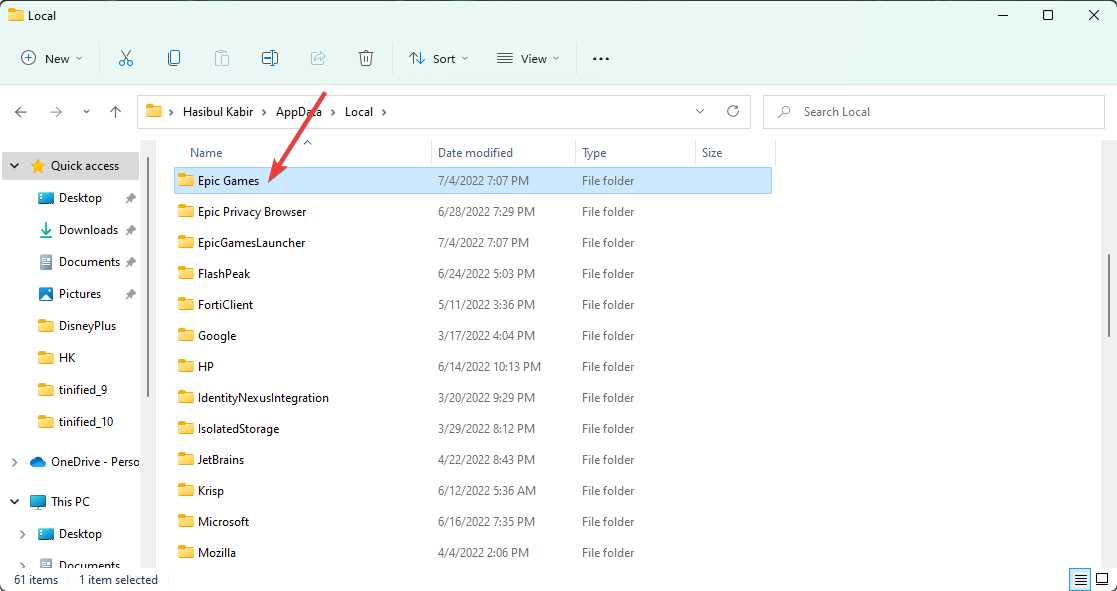Viewport: 1117px width, 591px height.
Task: Select the EpicGamesLauncher folder
Action: (x=473, y=243)
